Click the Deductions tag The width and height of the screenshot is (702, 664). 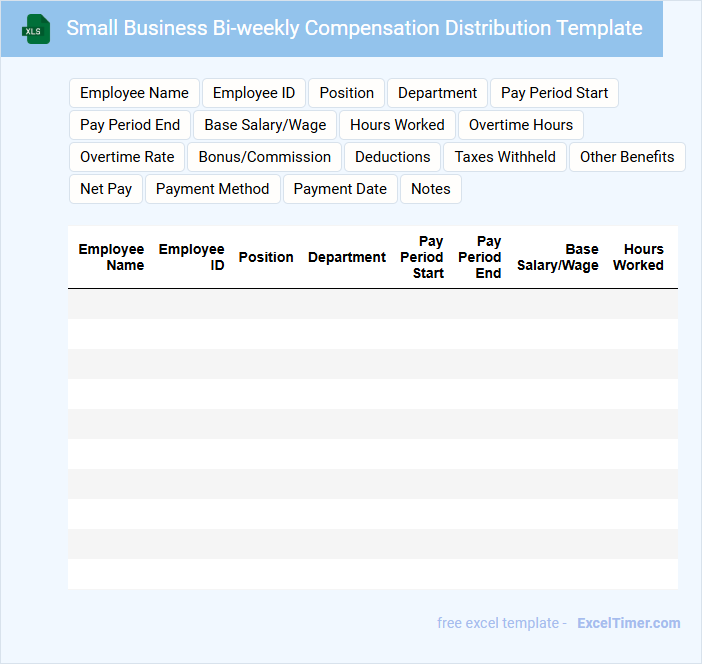coord(392,157)
